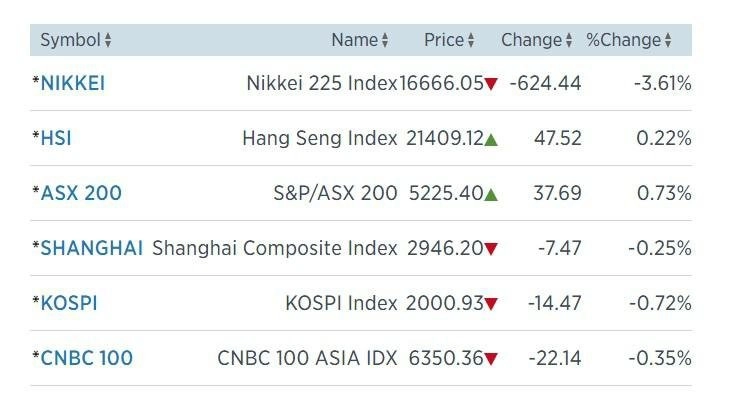Sort table by Symbol column arrows
This screenshot has height=407, width=739.
click(x=108, y=41)
